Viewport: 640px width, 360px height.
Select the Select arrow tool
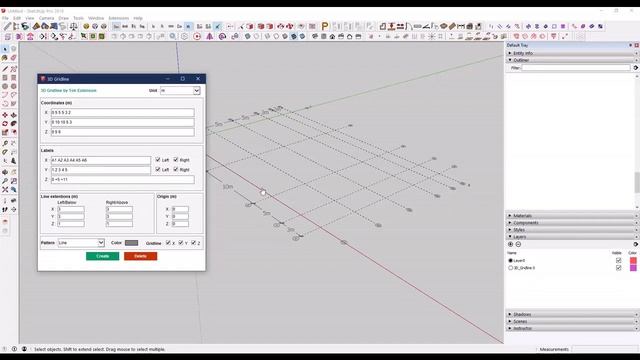coord(5,49)
